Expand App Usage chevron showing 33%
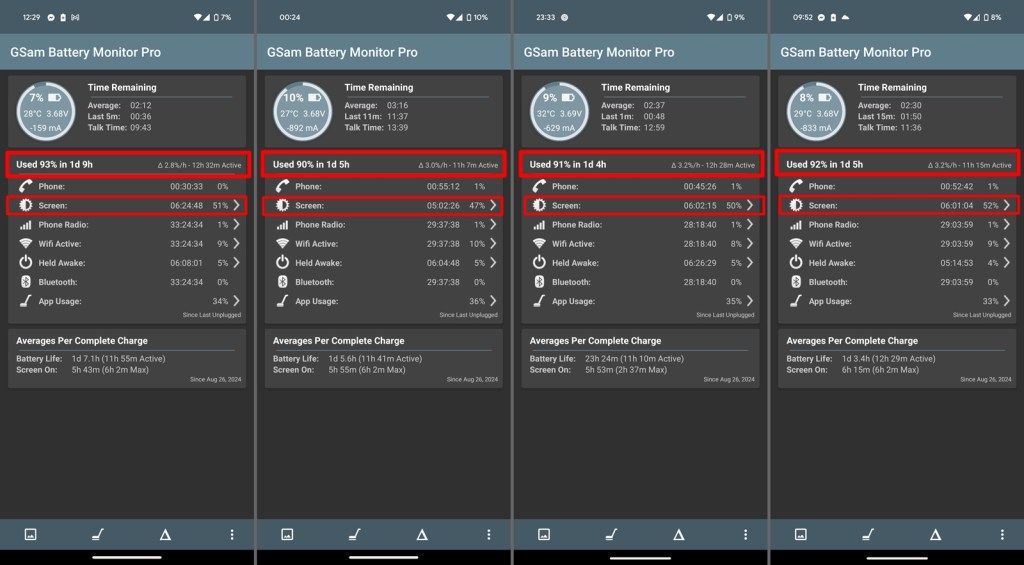 coord(1007,301)
